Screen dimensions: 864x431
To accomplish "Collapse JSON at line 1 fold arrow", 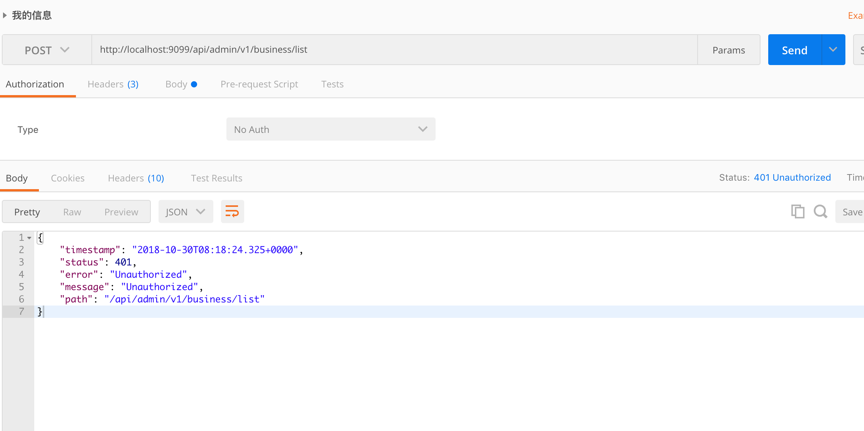I will click(29, 238).
